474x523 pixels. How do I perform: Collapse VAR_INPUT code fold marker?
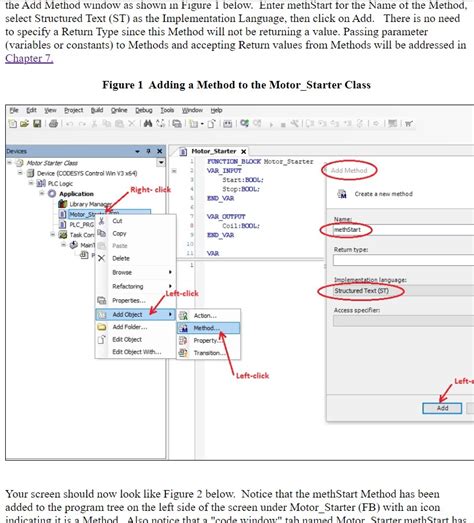point(174,171)
